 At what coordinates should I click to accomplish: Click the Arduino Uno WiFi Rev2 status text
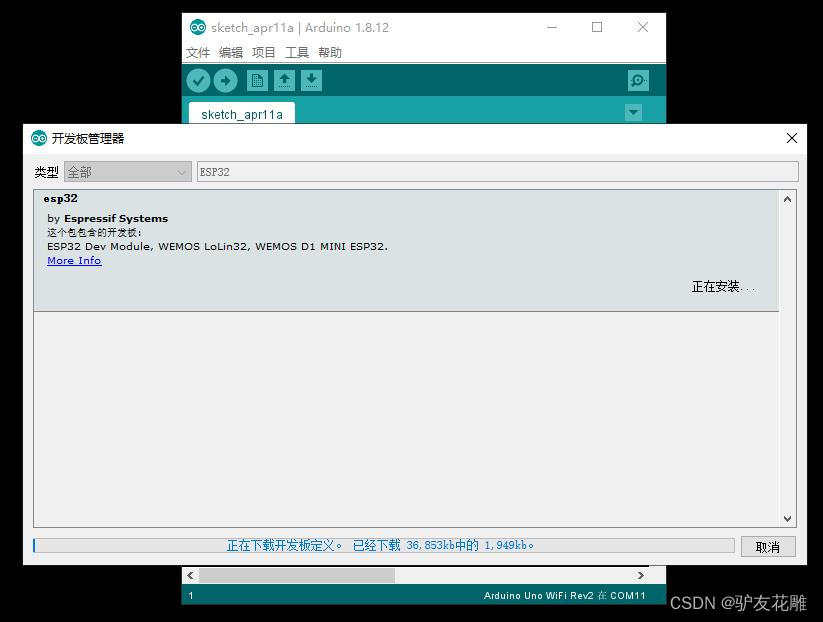(564, 595)
